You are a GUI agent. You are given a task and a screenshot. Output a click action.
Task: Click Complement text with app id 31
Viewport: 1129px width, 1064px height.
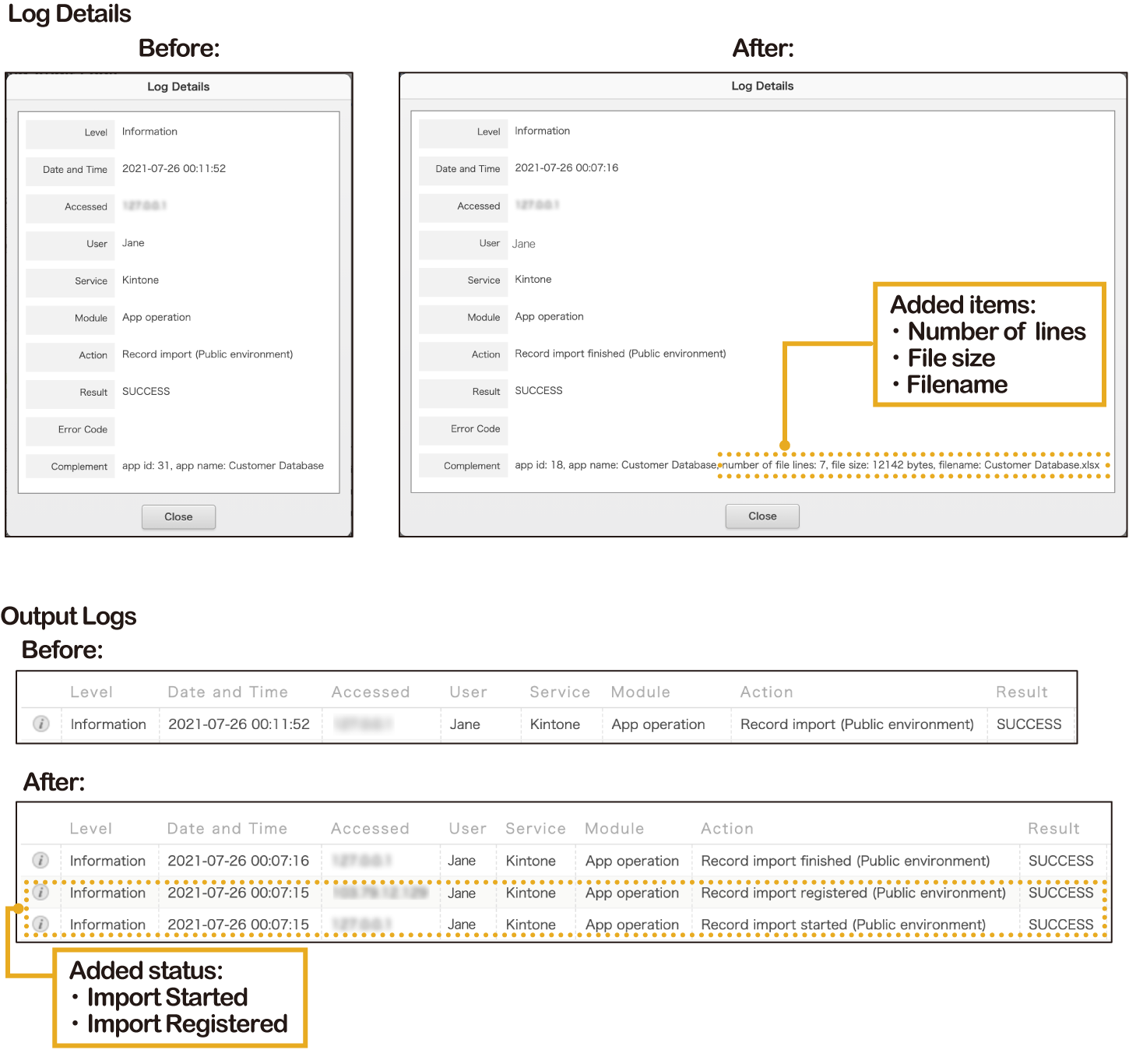[x=223, y=466]
